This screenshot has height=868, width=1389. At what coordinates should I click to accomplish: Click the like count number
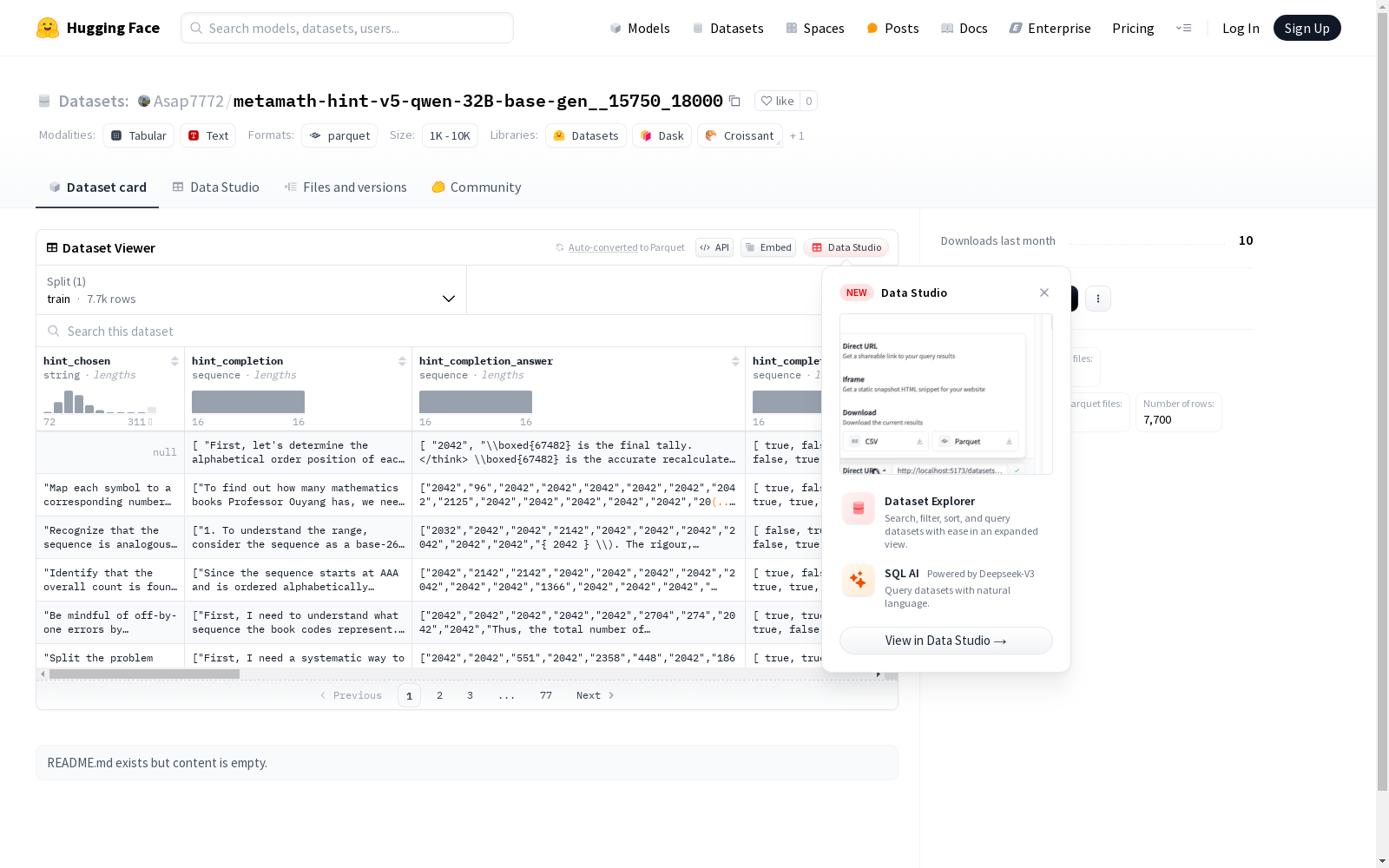click(x=808, y=101)
